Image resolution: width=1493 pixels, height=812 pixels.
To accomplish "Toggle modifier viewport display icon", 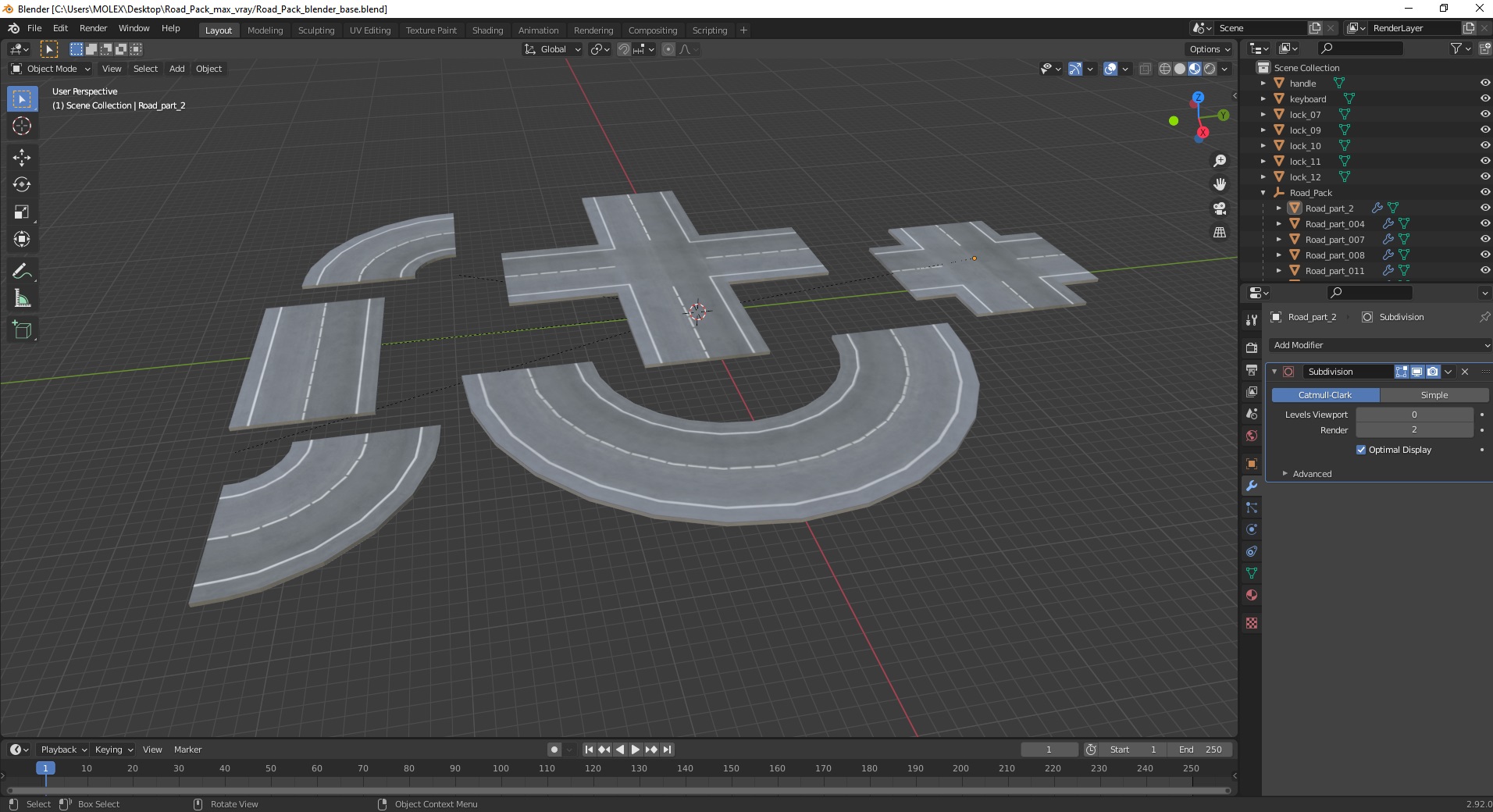I will pos(1416,372).
